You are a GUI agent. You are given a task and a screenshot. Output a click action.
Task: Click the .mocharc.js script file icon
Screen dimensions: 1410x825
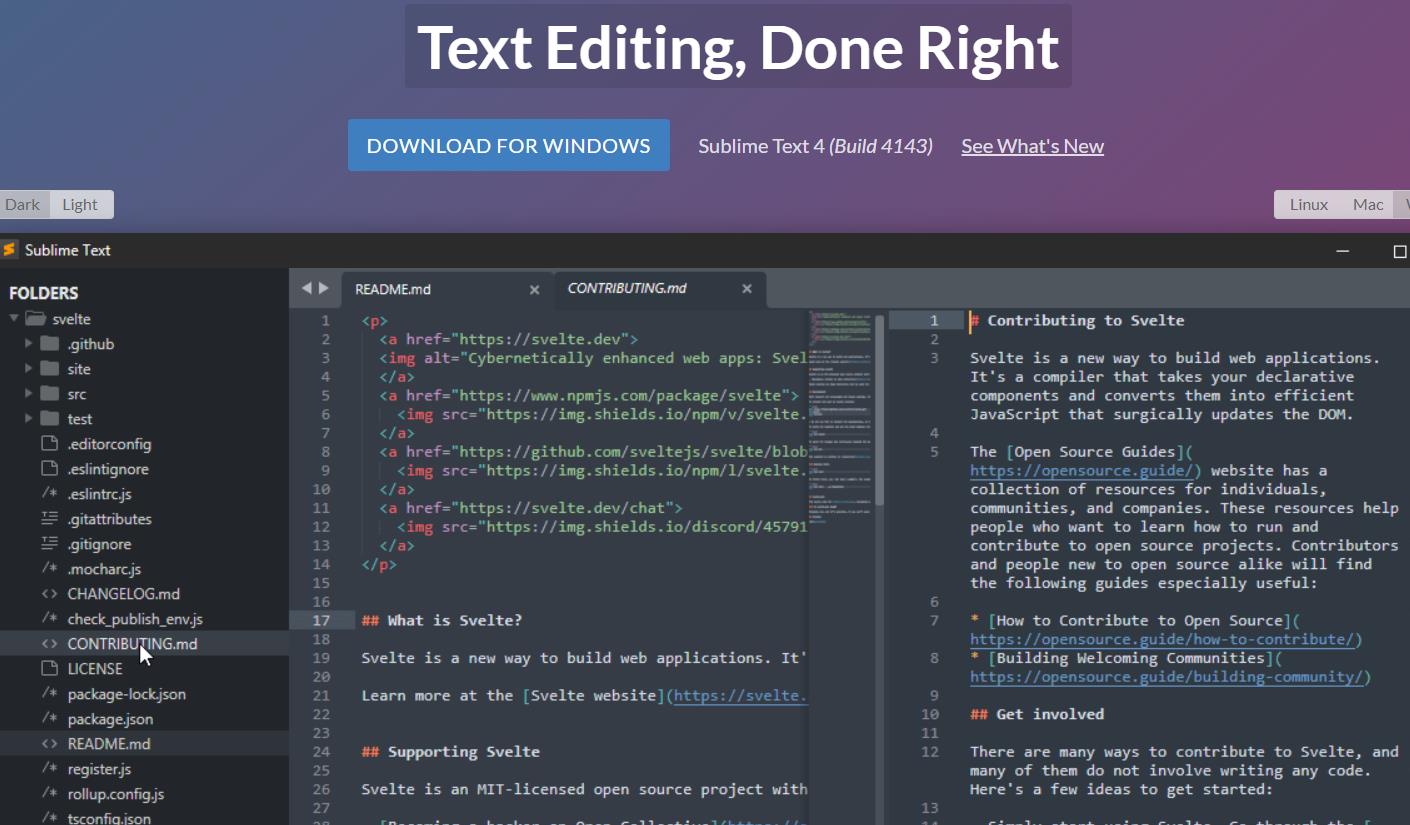click(x=50, y=569)
